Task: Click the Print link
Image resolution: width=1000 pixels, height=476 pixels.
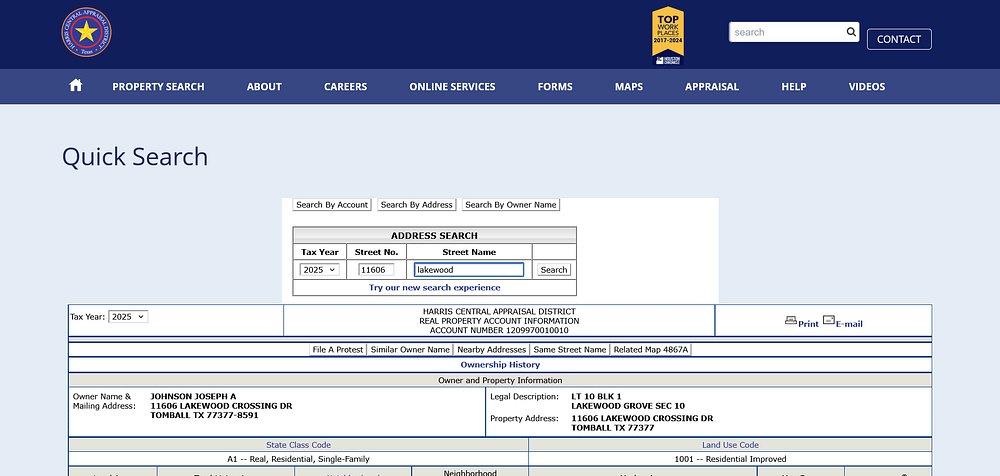Action: (808, 324)
